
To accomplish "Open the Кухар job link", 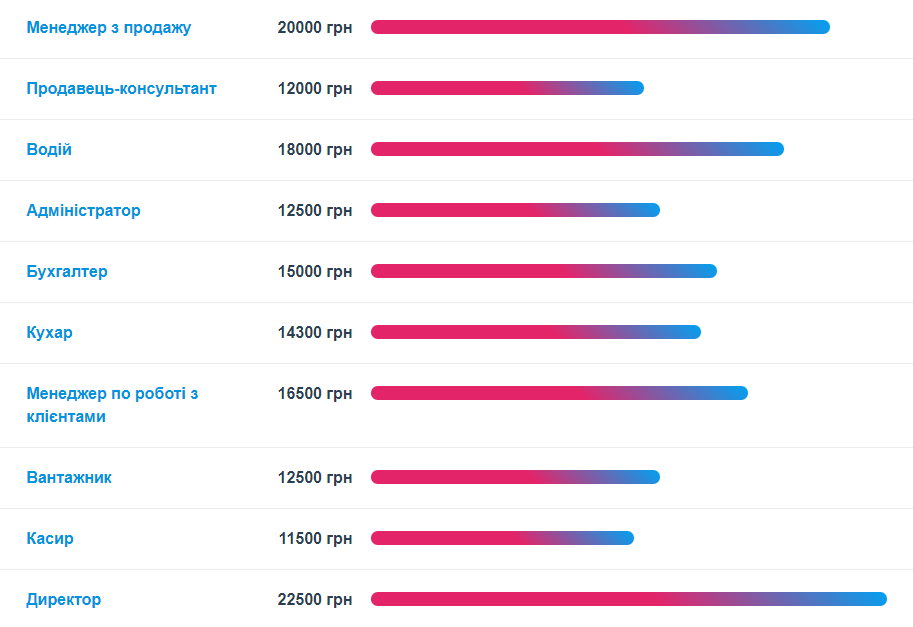I will coord(49,332).
